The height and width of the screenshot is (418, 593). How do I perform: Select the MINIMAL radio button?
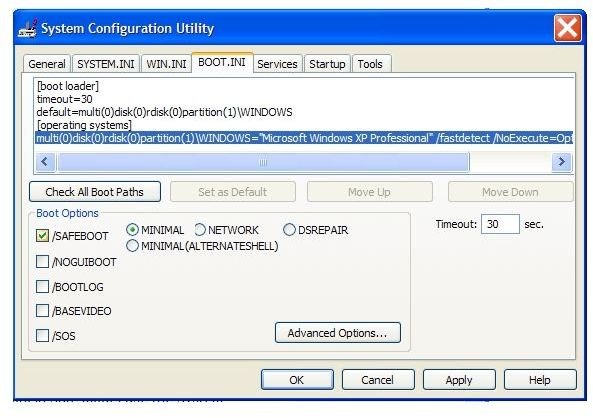pyautogui.click(x=132, y=230)
